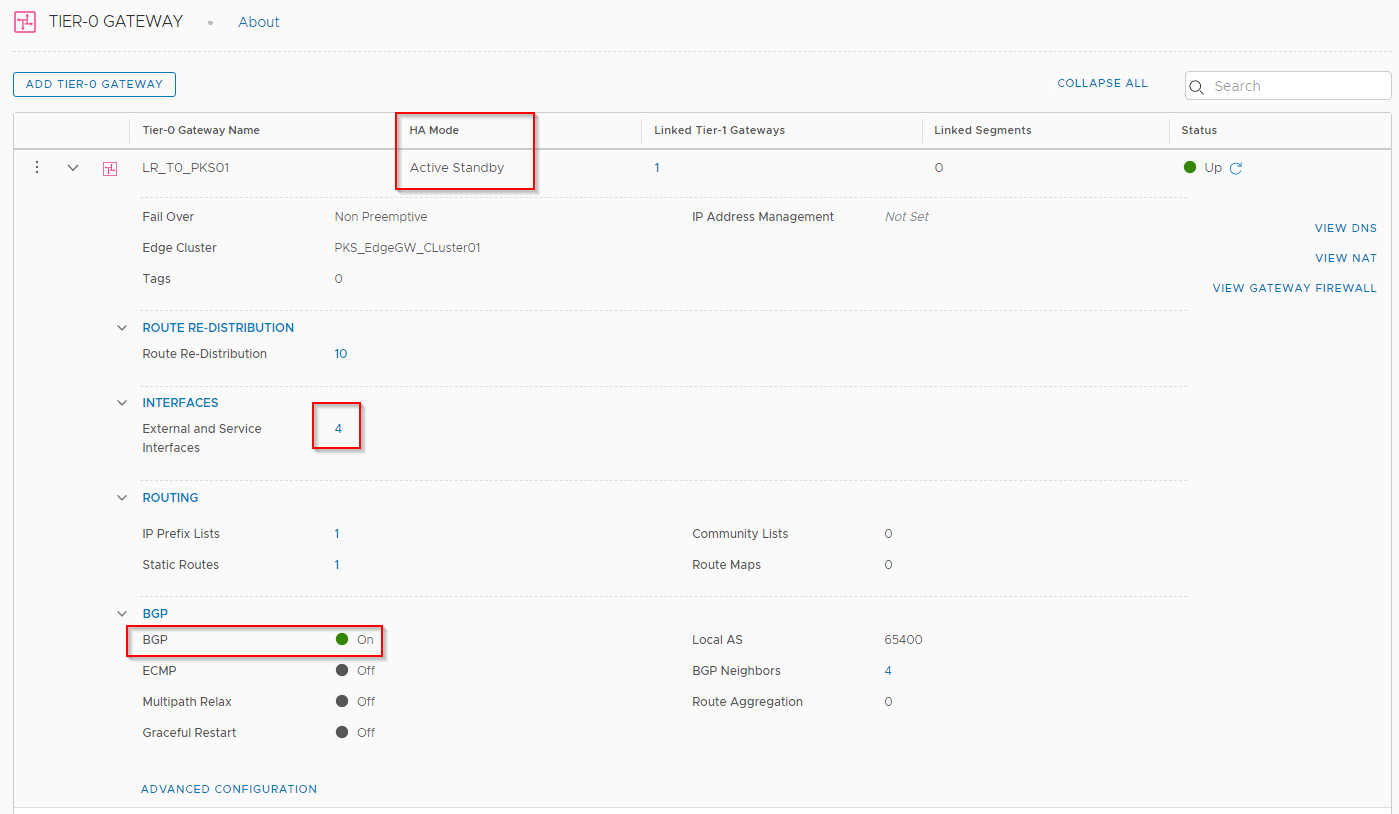
Task: Toggle the Graceful Restart setting
Action: 343,733
